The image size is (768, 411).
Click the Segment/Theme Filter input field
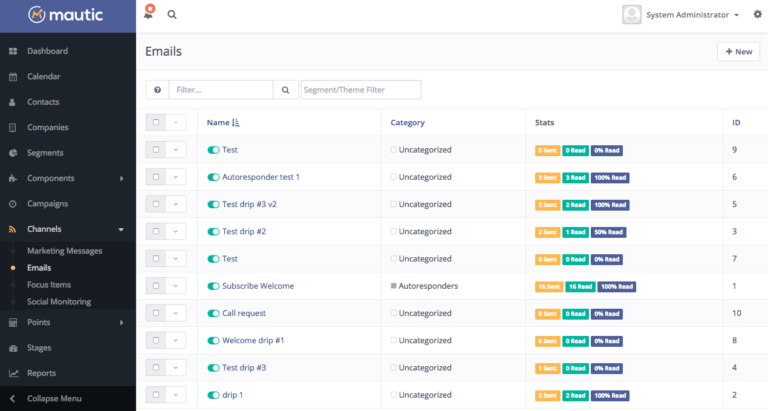point(361,90)
